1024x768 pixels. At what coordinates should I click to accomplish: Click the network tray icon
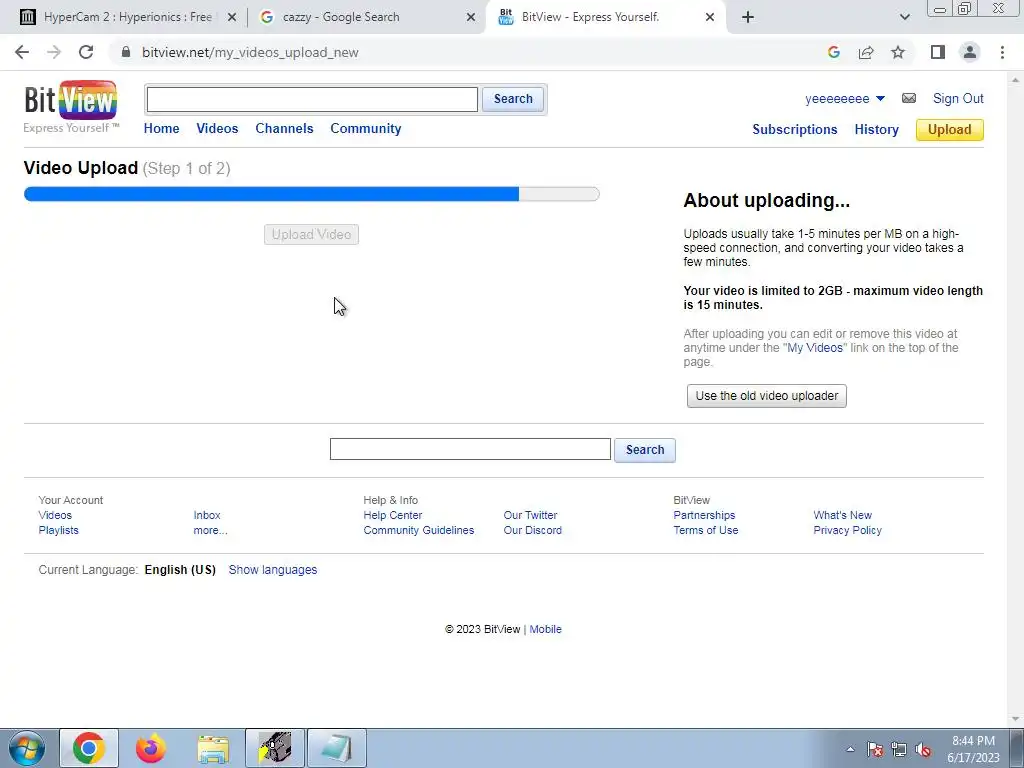click(x=899, y=750)
